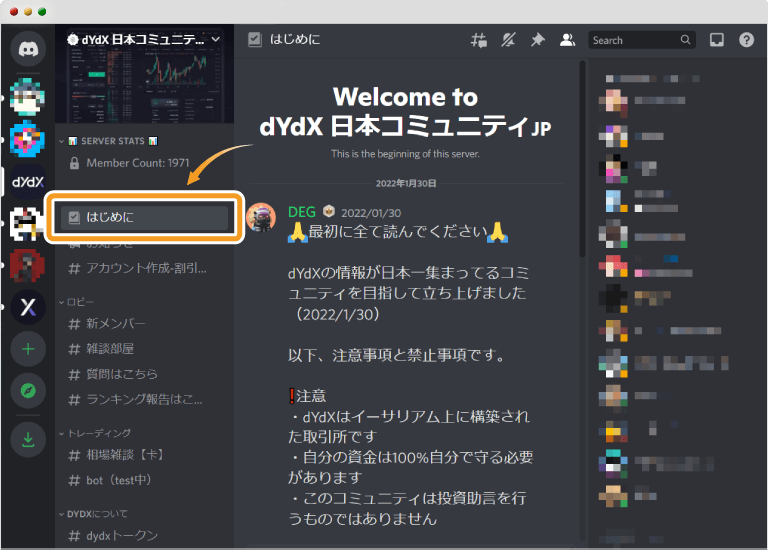Toggle member list people icon

[567, 40]
